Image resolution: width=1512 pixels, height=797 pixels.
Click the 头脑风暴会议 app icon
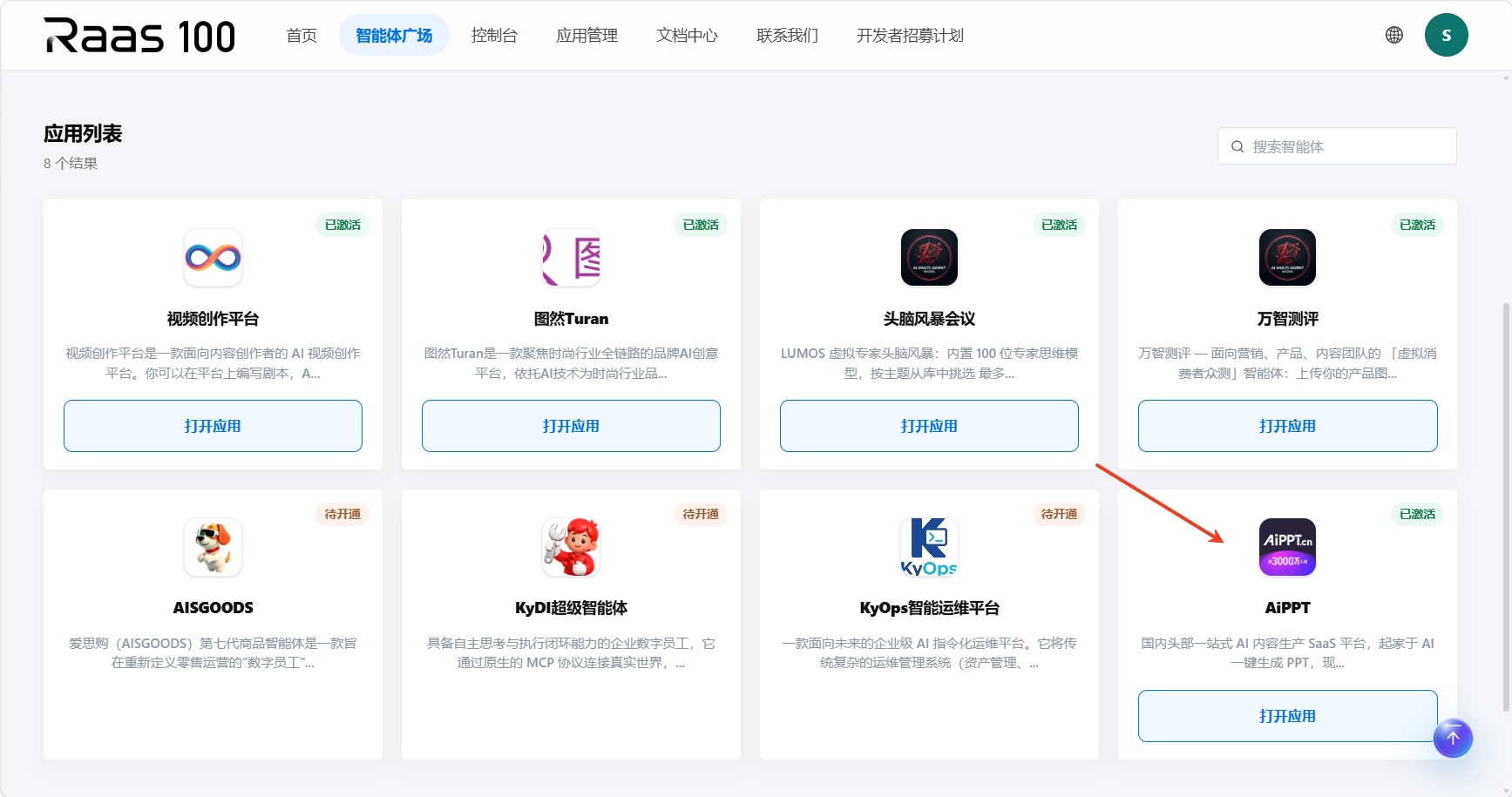coord(929,257)
